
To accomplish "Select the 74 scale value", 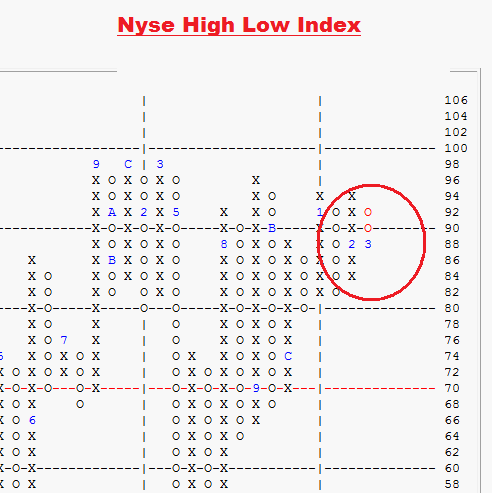I will click(452, 356).
